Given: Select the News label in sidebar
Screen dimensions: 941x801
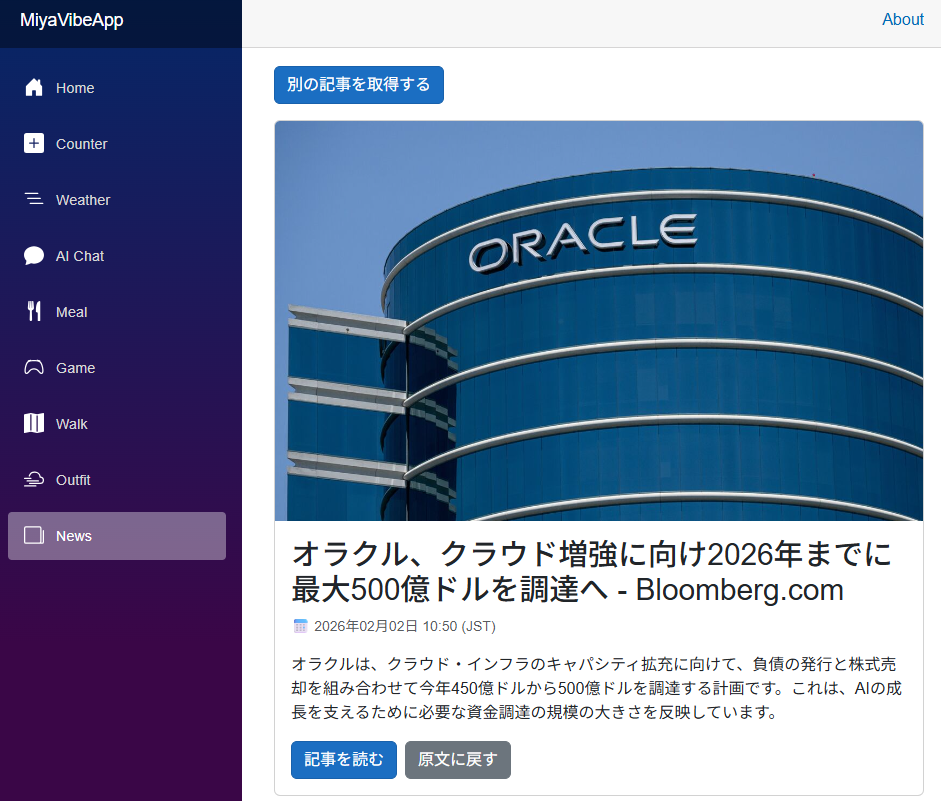Looking at the screenshot, I should (74, 536).
